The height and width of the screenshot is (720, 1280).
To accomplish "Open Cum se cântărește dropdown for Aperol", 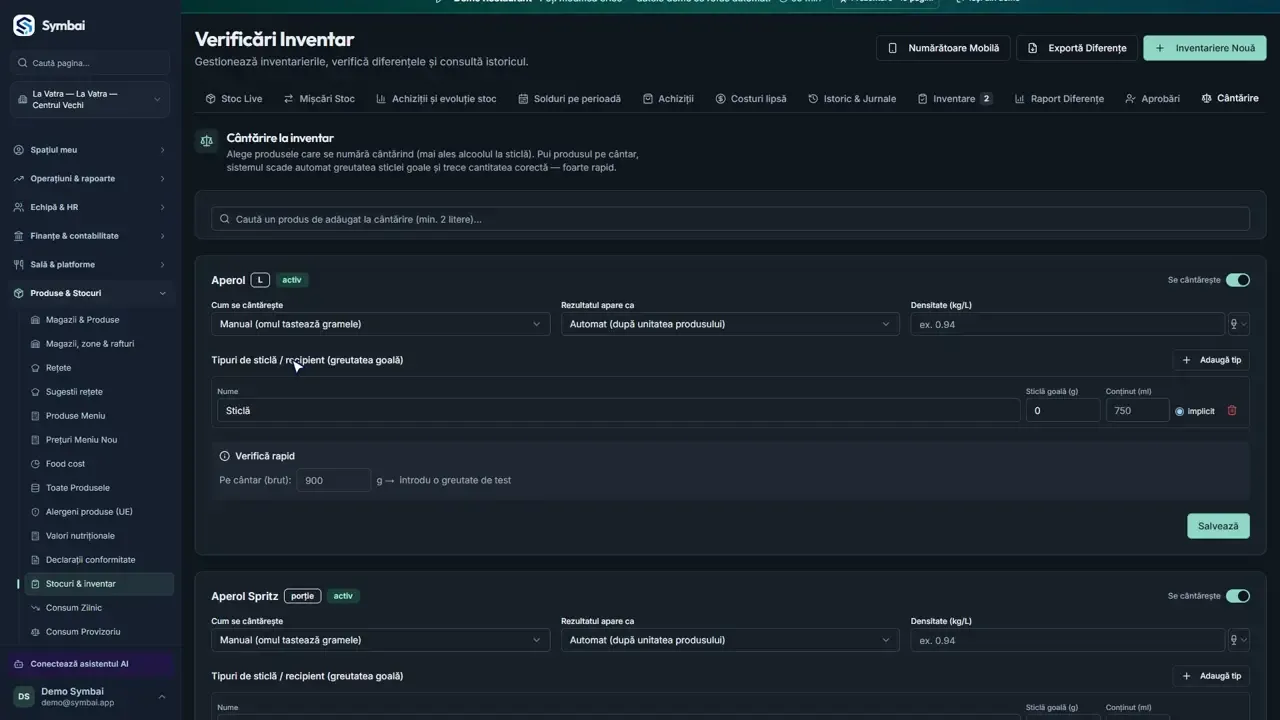I will (380, 324).
